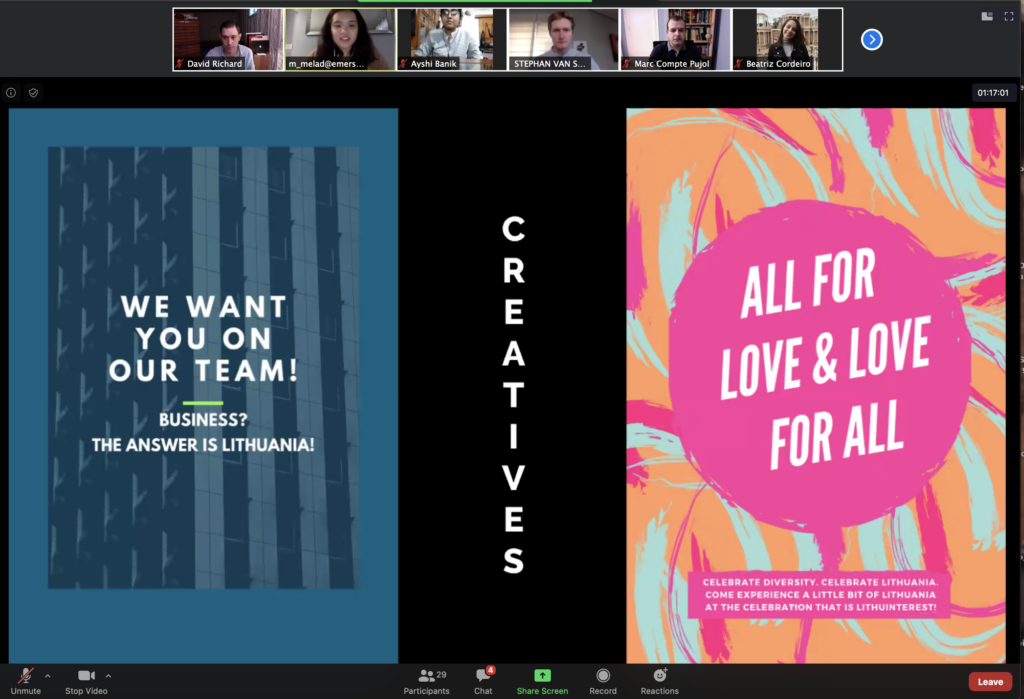Viewport: 1024px width, 699px height.
Task: Click the meeting timer display
Action: [x=994, y=93]
